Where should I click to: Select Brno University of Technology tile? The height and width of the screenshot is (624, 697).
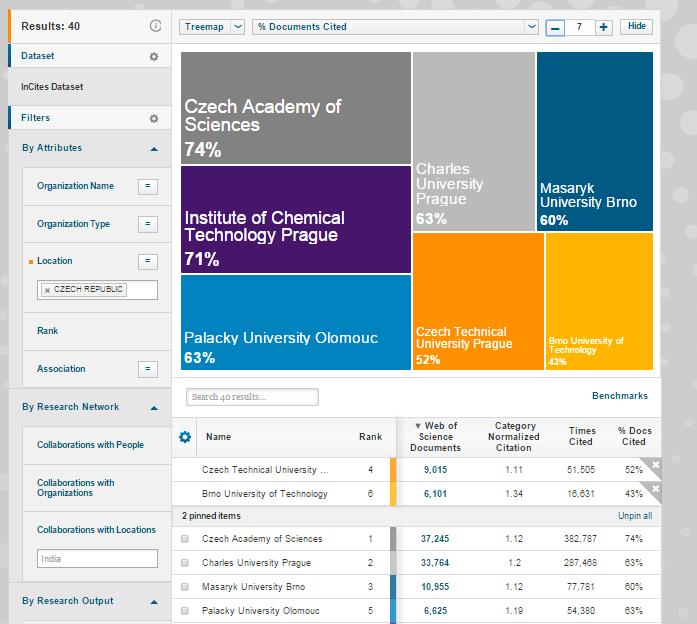[599, 301]
